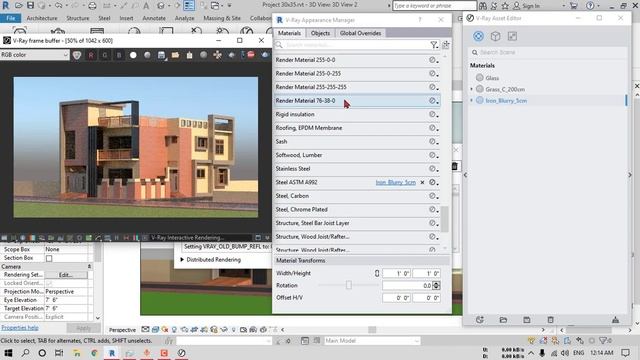
Task: Remove V-Ray material from Steel ASTM A992
Action: click(x=422, y=182)
